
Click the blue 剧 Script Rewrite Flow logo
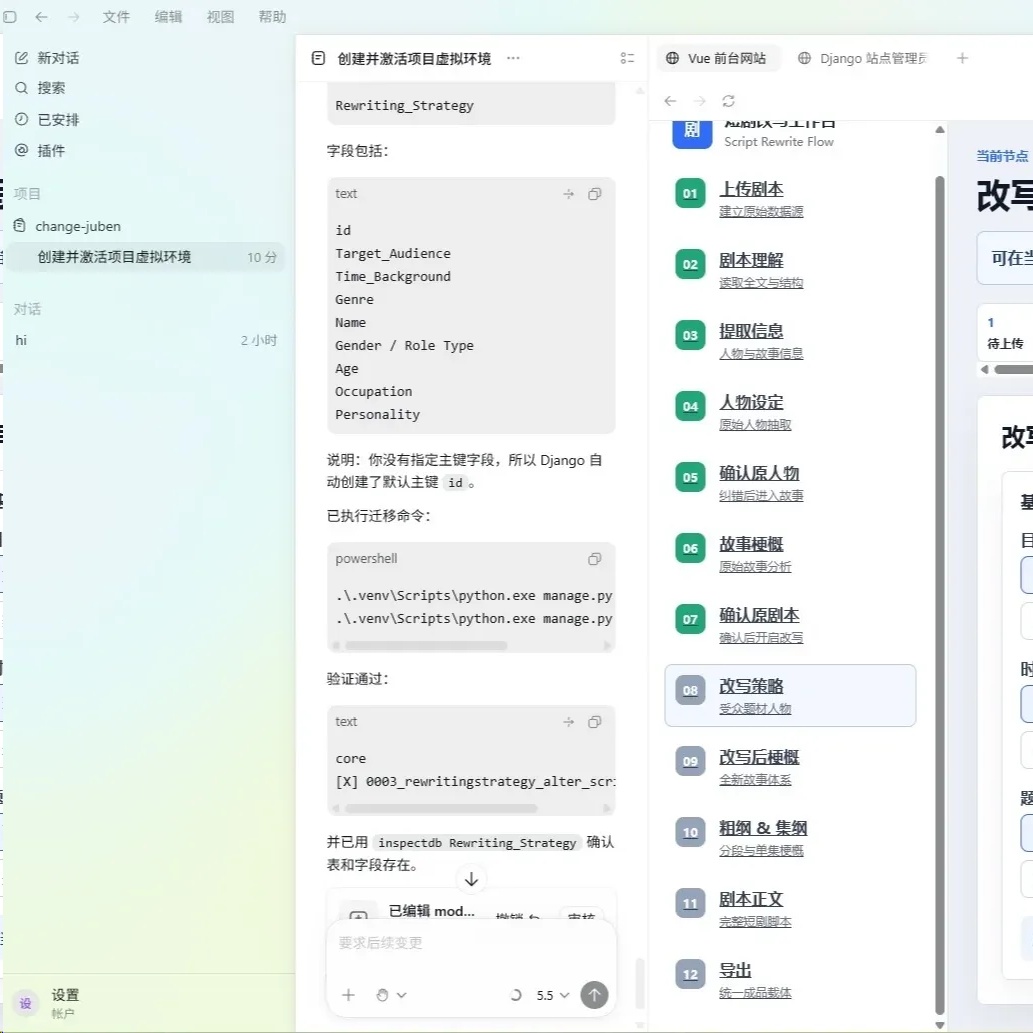coord(692,133)
